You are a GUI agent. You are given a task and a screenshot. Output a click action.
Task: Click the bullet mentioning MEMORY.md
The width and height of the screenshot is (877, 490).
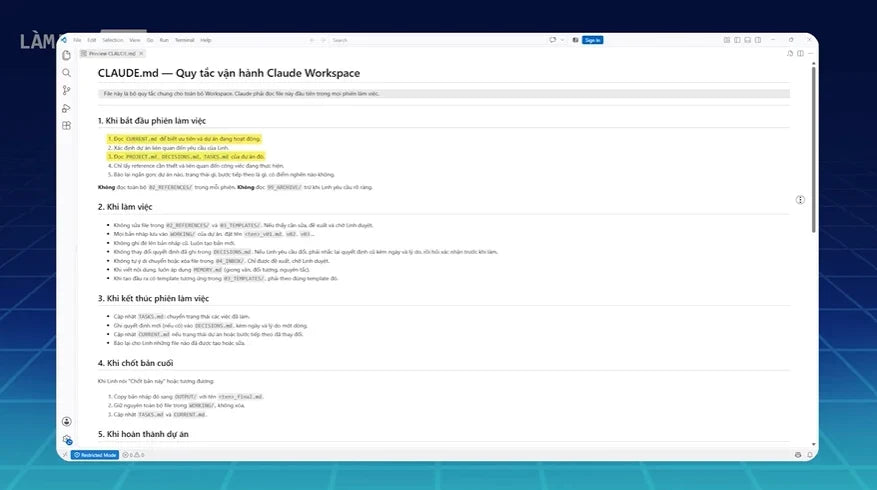coord(211,270)
